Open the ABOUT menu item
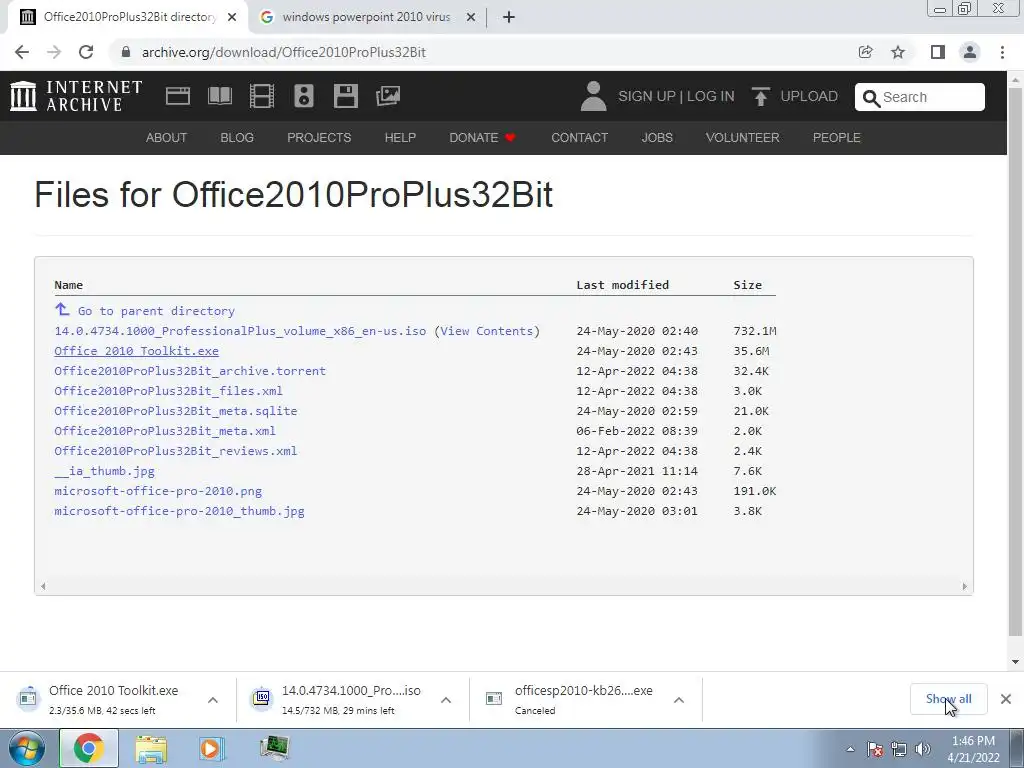The height and width of the screenshot is (768, 1024). (x=167, y=138)
